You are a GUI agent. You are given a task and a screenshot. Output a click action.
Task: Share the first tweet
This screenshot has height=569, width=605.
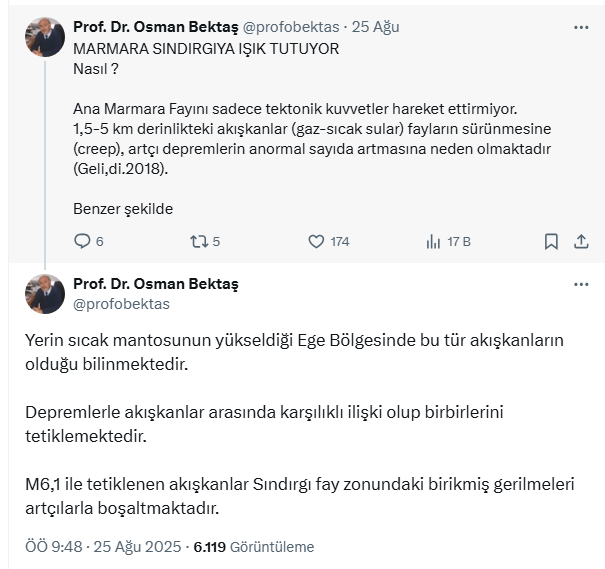tap(581, 241)
